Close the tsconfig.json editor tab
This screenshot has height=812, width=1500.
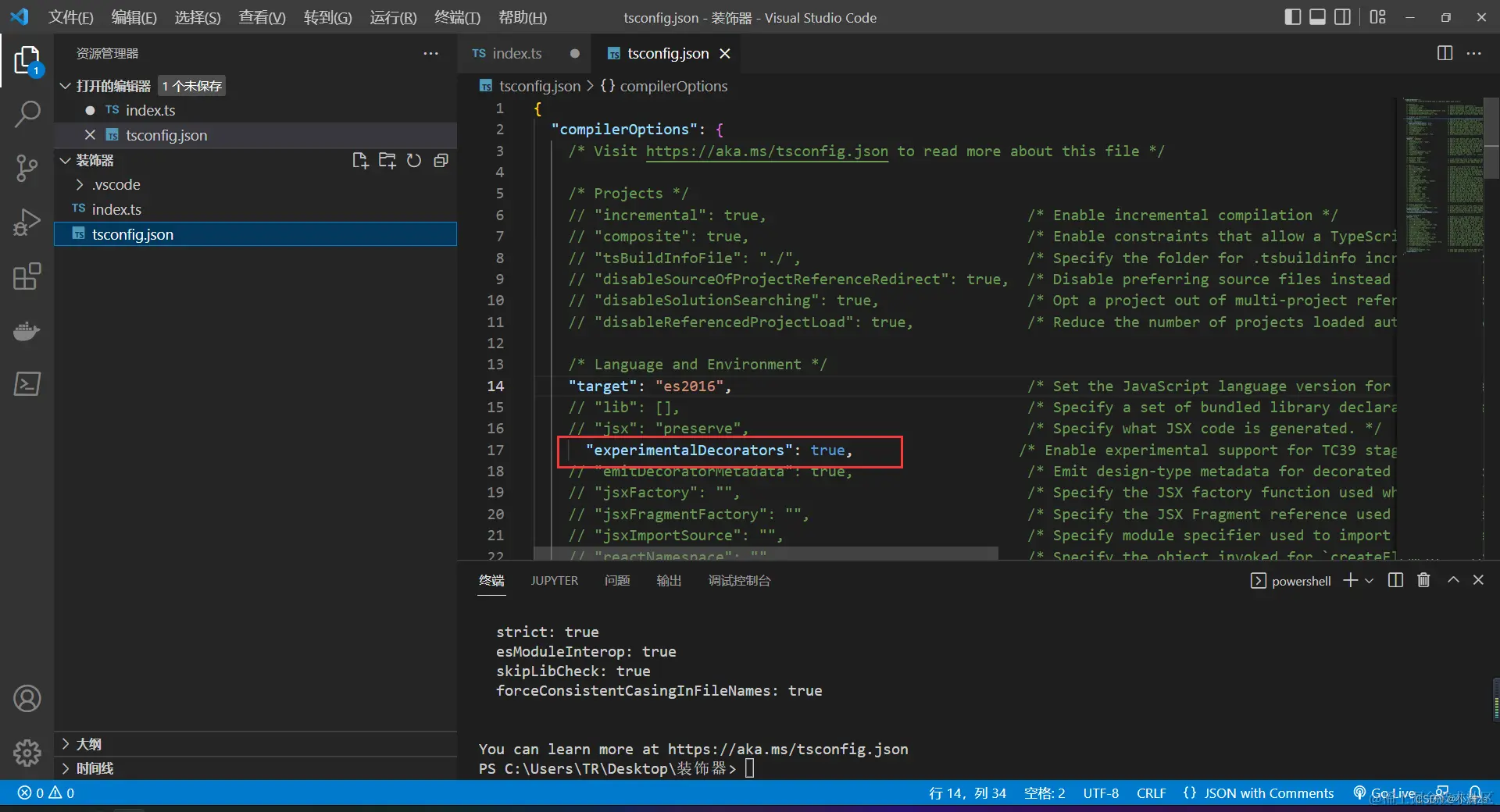coord(725,53)
